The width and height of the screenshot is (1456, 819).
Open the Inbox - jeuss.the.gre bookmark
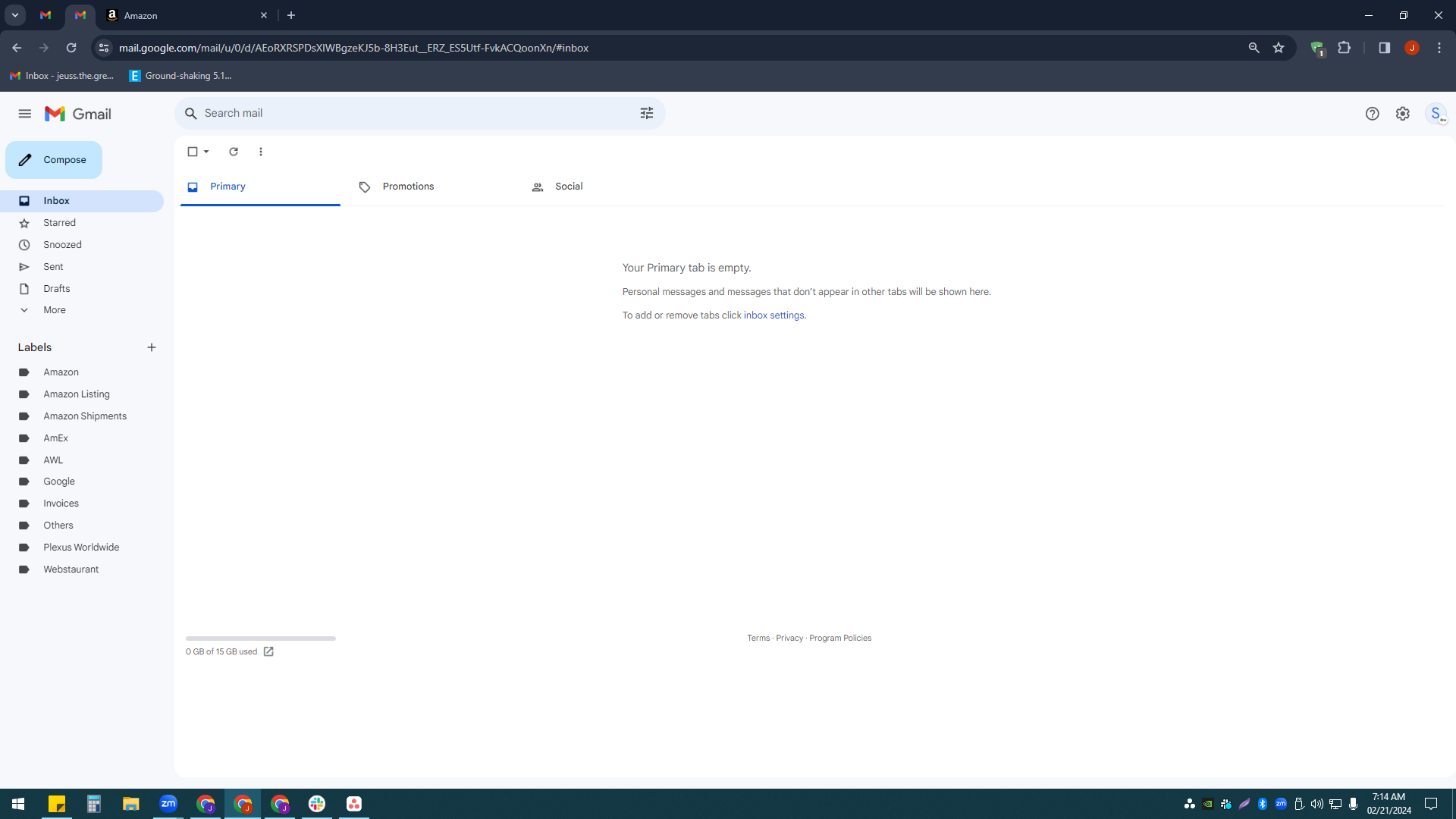(x=62, y=76)
